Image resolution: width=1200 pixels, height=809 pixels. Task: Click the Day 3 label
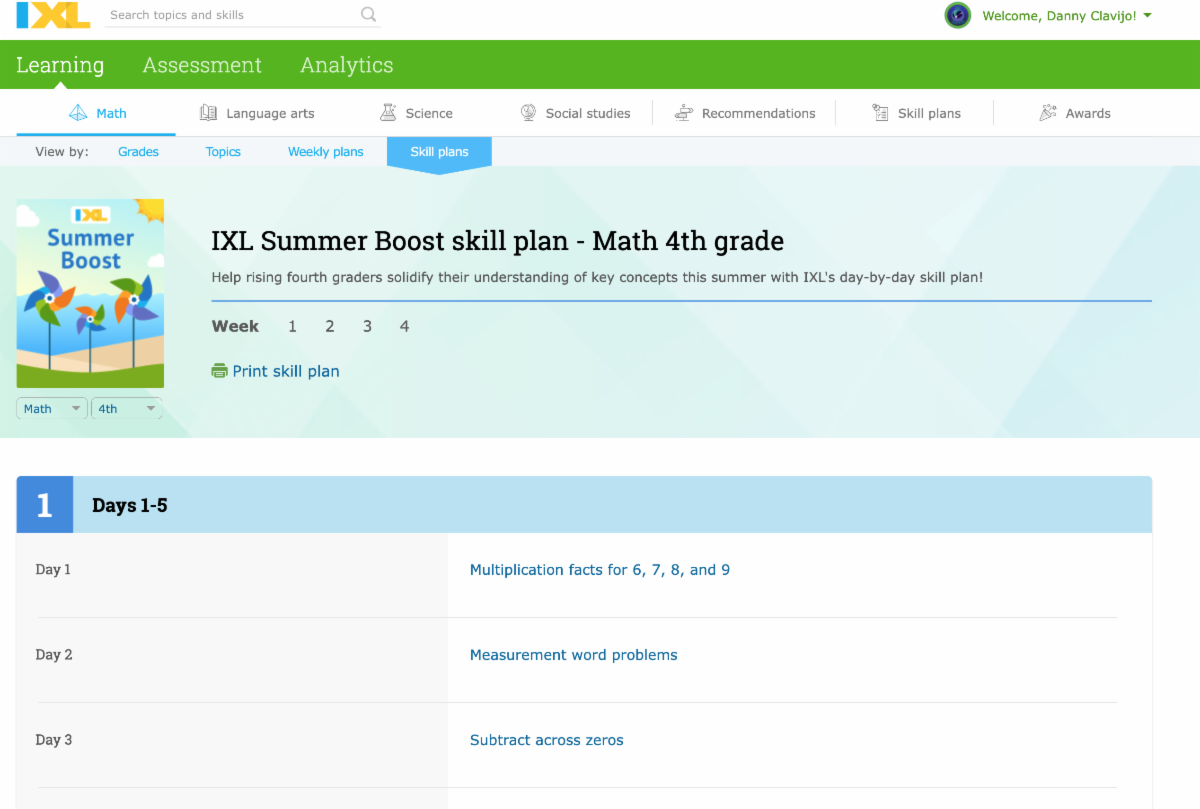tap(54, 739)
